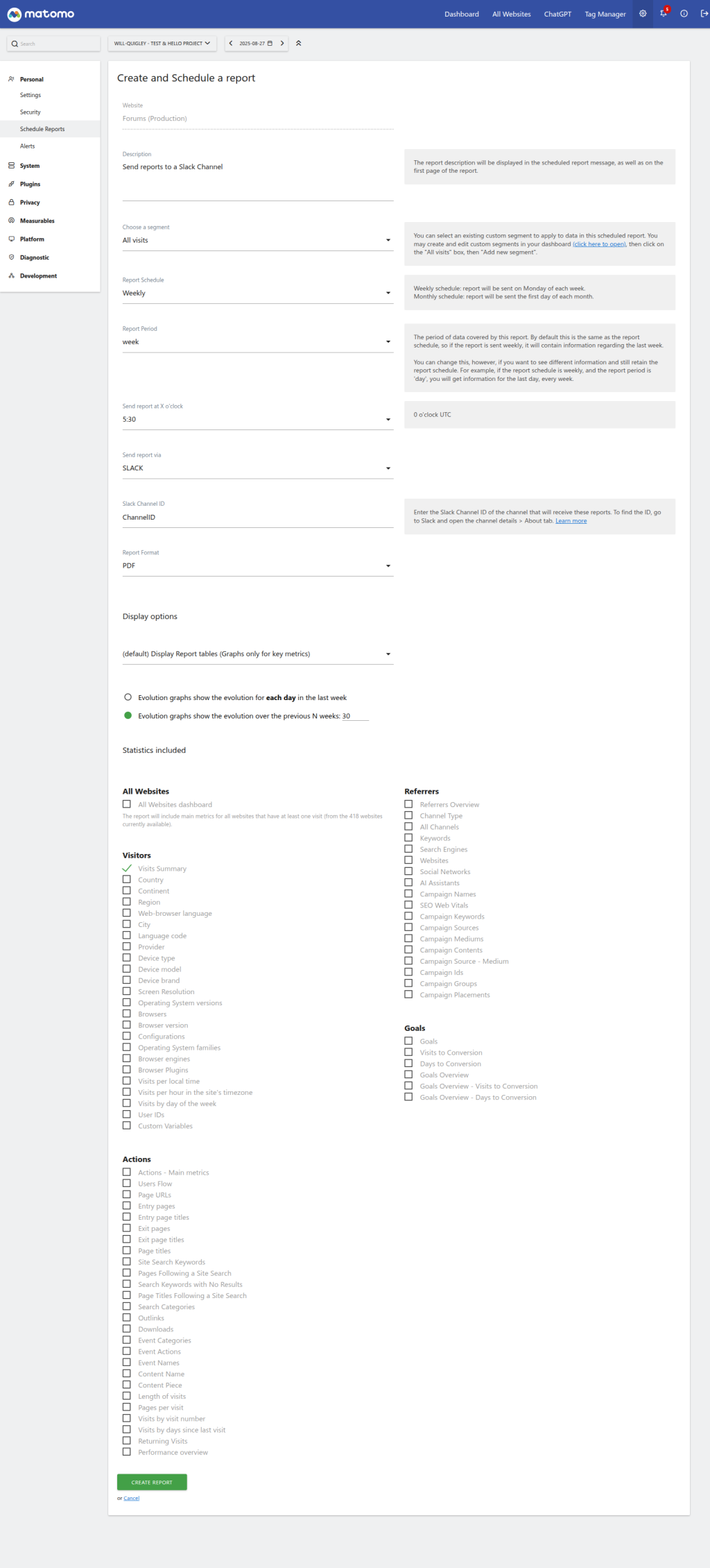Enable the Country report checkbox
The width and height of the screenshot is (710, 1568).
[127, 880]
